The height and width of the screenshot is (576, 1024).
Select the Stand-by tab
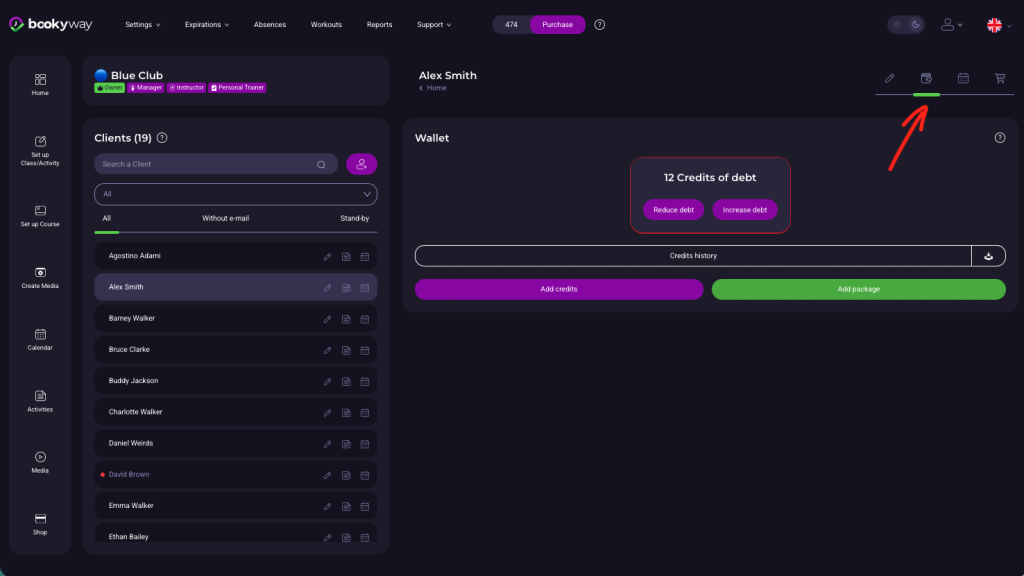(355, 218)
